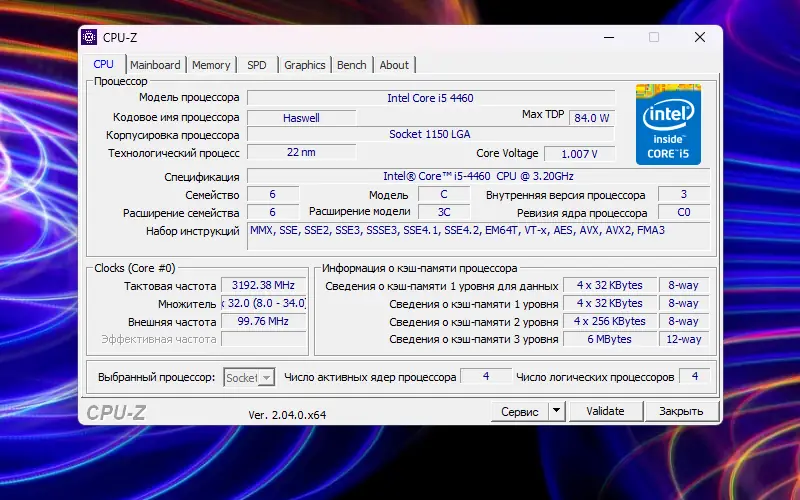Screen dimensions: 800x500
Task: Click the Семейство value 6
Action: (273, 194)
